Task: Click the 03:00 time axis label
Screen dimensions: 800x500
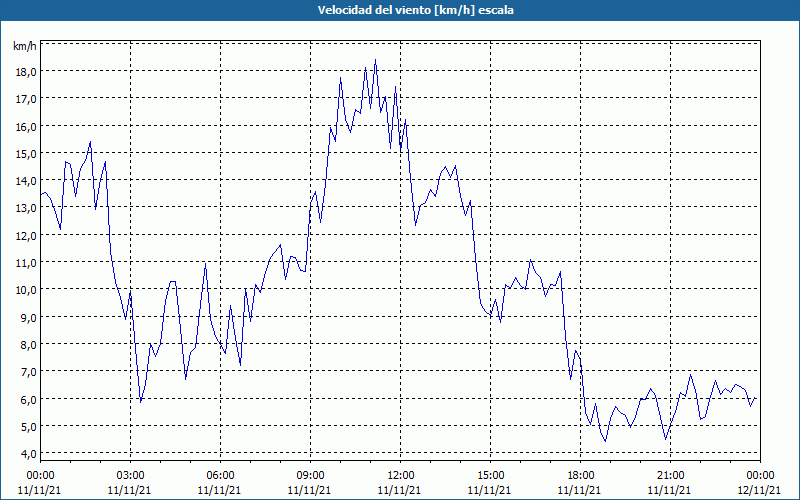Action: pos(131,476)
